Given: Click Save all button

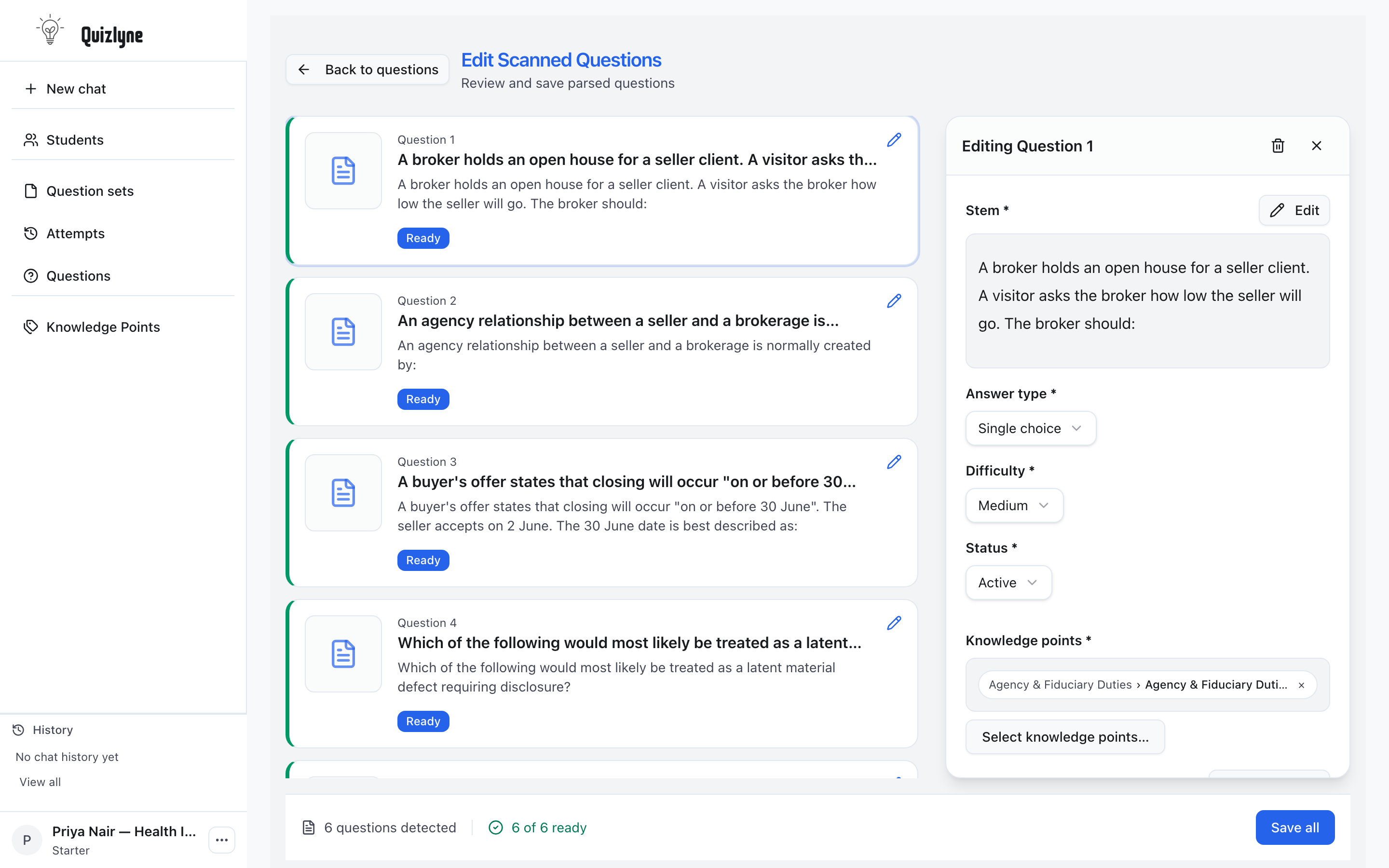Looking at the screenshot, I should [1295, 827].
